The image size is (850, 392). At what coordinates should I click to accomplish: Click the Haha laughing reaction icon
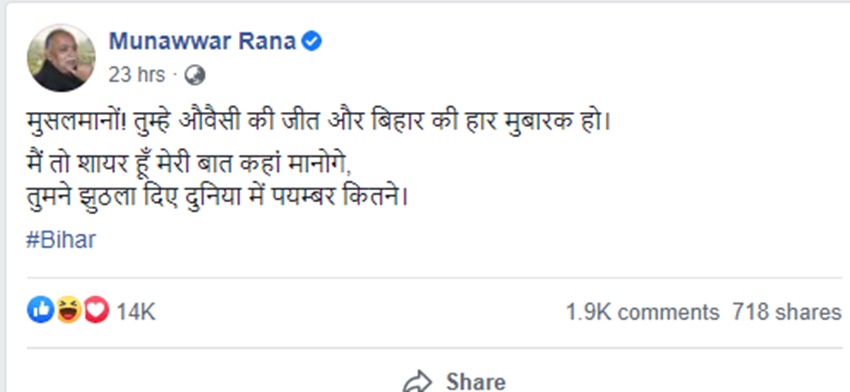tap(69, 310)
